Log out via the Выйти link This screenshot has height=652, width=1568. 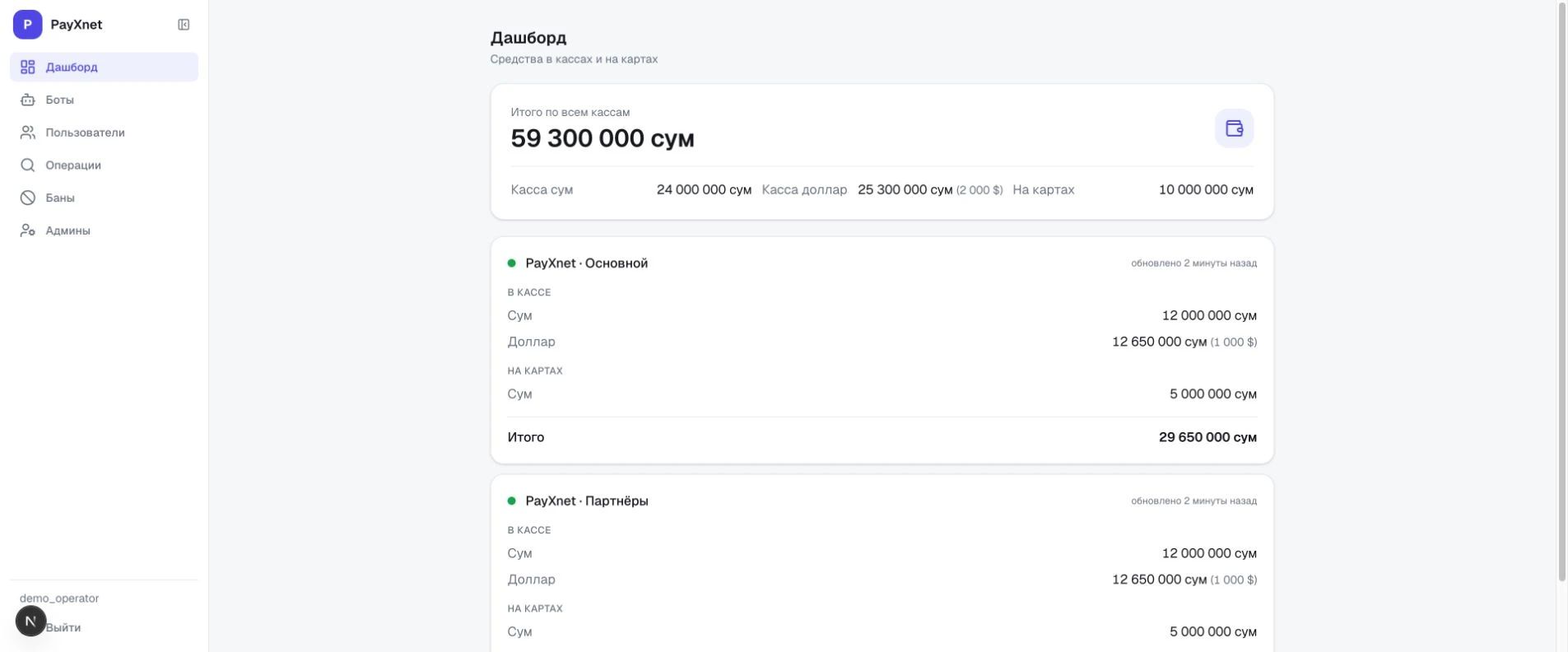pyautogui.click(x=63, y=627)
